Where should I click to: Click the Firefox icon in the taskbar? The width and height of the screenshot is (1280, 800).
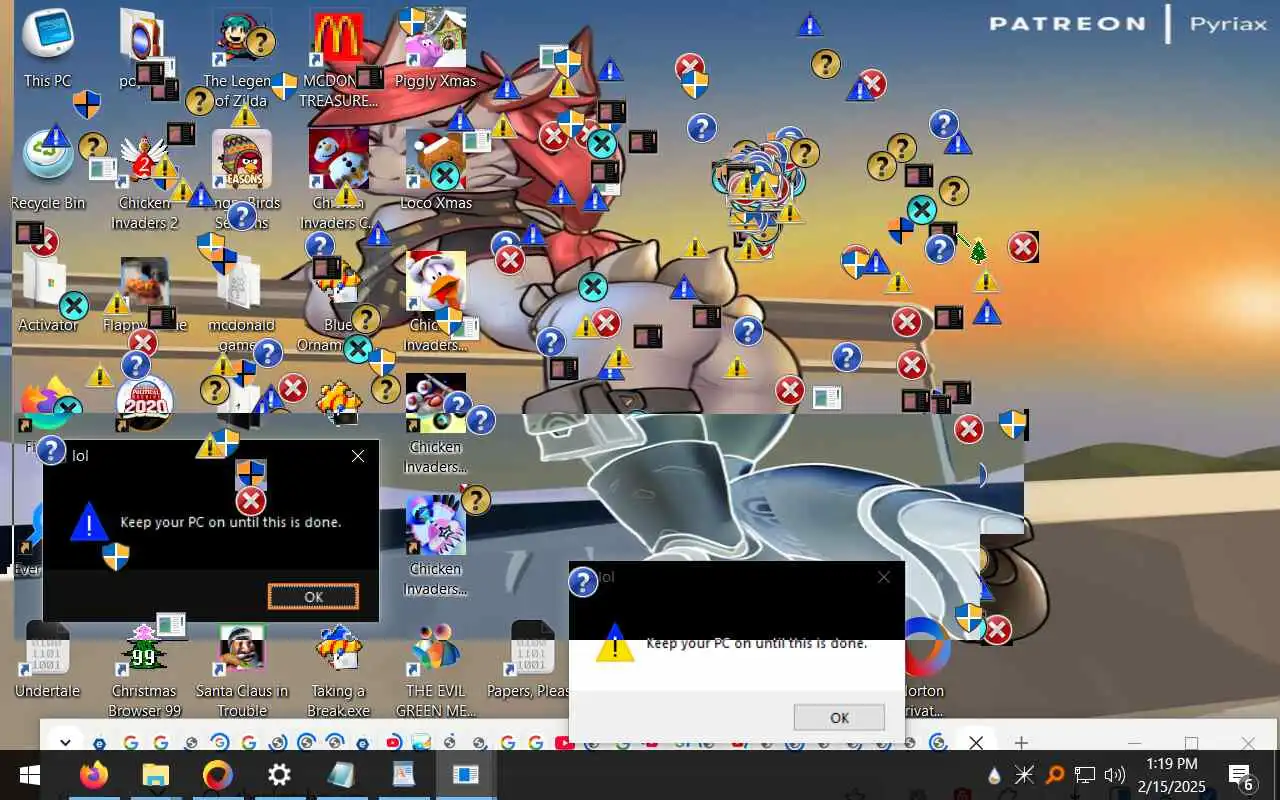[x=94, y=775]
